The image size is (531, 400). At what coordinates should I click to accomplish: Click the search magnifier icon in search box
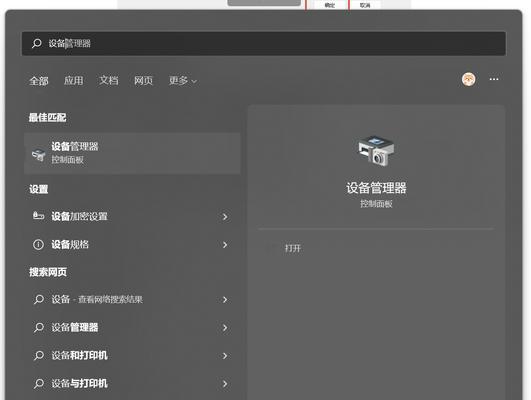37,43
